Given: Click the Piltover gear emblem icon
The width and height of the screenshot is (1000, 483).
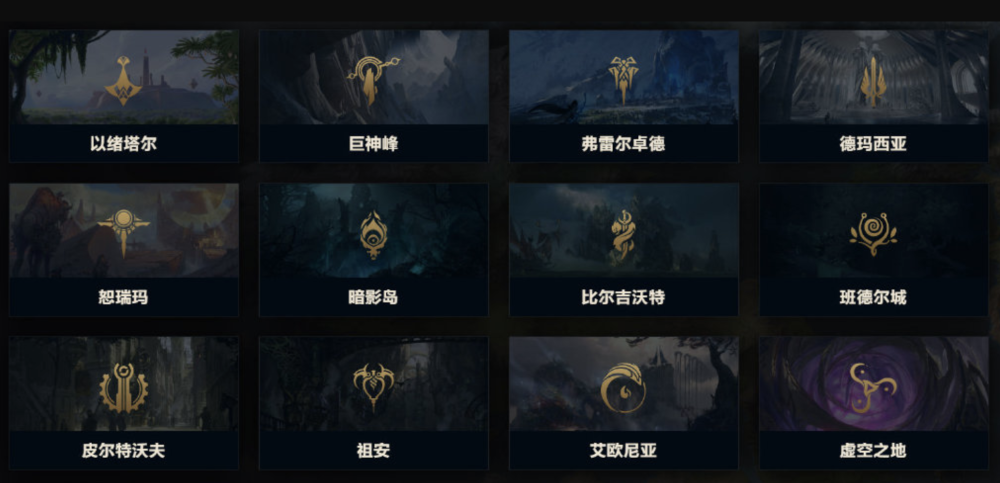Looking at the screenshot, I should 124,388.
